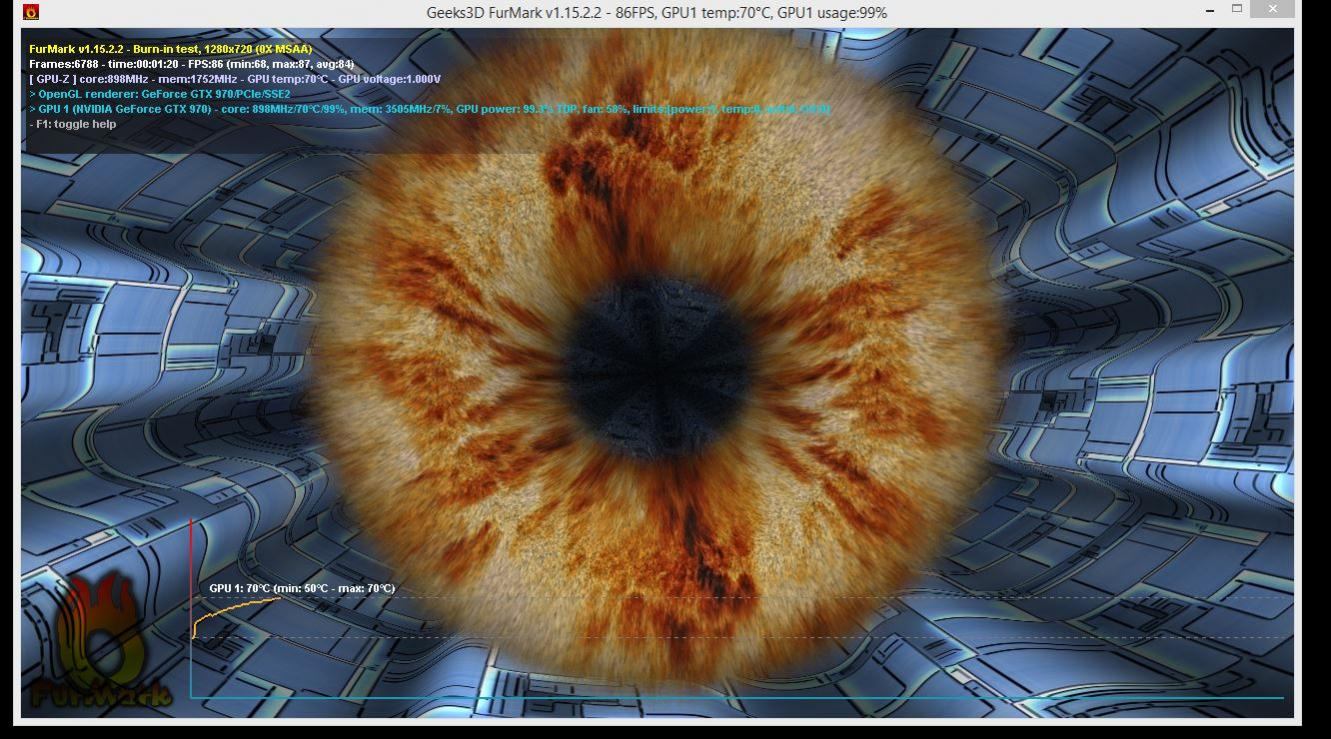Click the yellow 'Burn-in test, 1280x720' overlay line
Image resolution: width=1331 pixels, height=739 pixels.
click(171, 49)
